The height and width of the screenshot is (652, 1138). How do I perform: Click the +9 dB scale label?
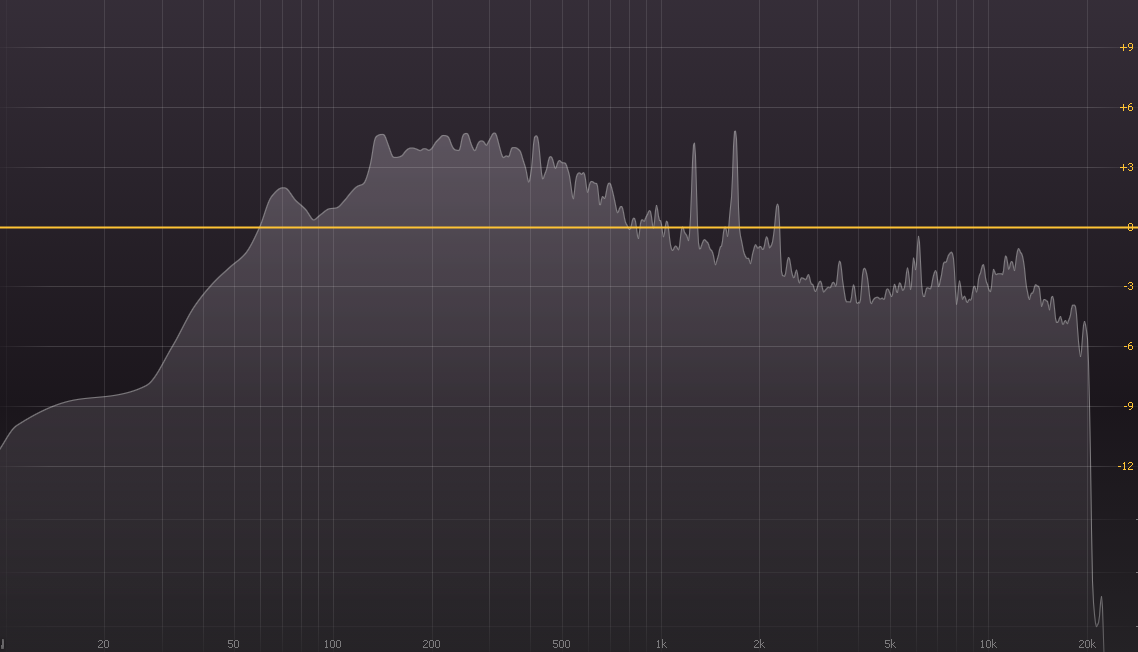click(x=1125, y=45)
